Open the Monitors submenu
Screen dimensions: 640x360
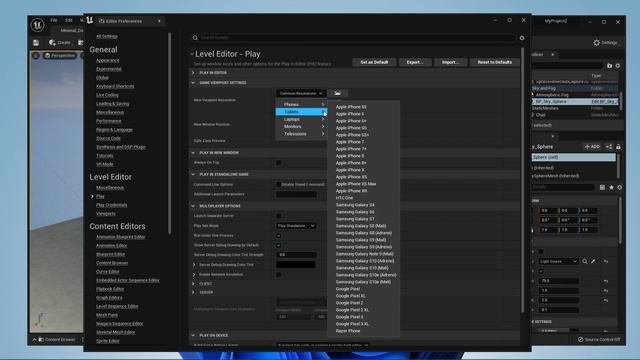(301, 127)
